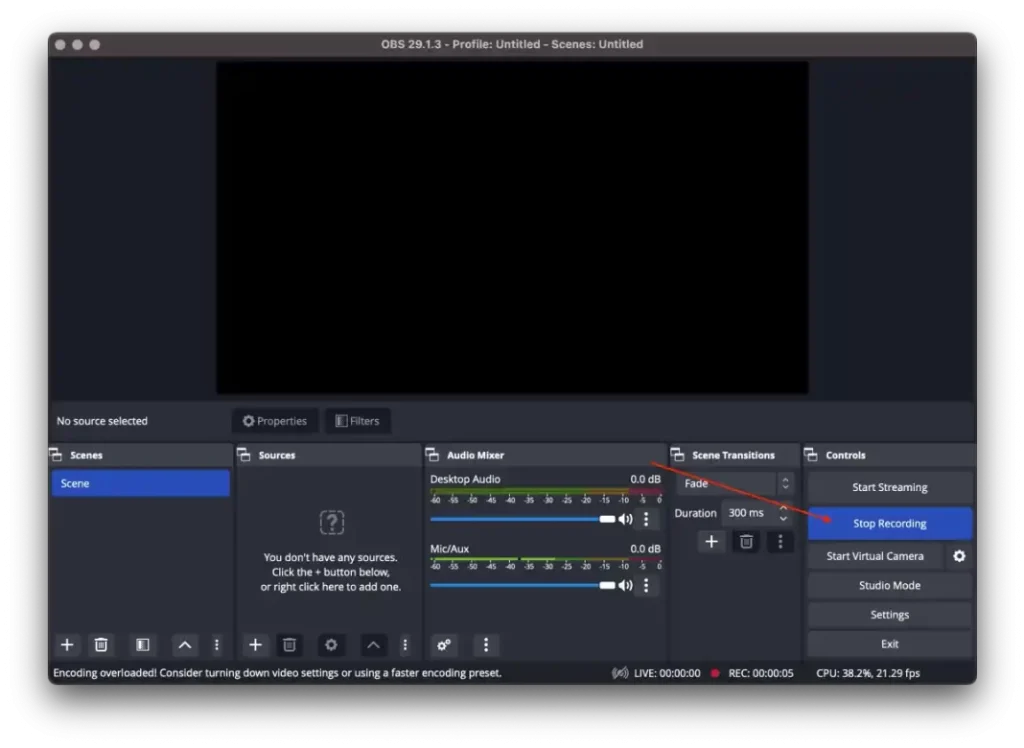Click Mic/Aux volume slider
This screenshot has height=748, width=1024.
pos(522,586)
